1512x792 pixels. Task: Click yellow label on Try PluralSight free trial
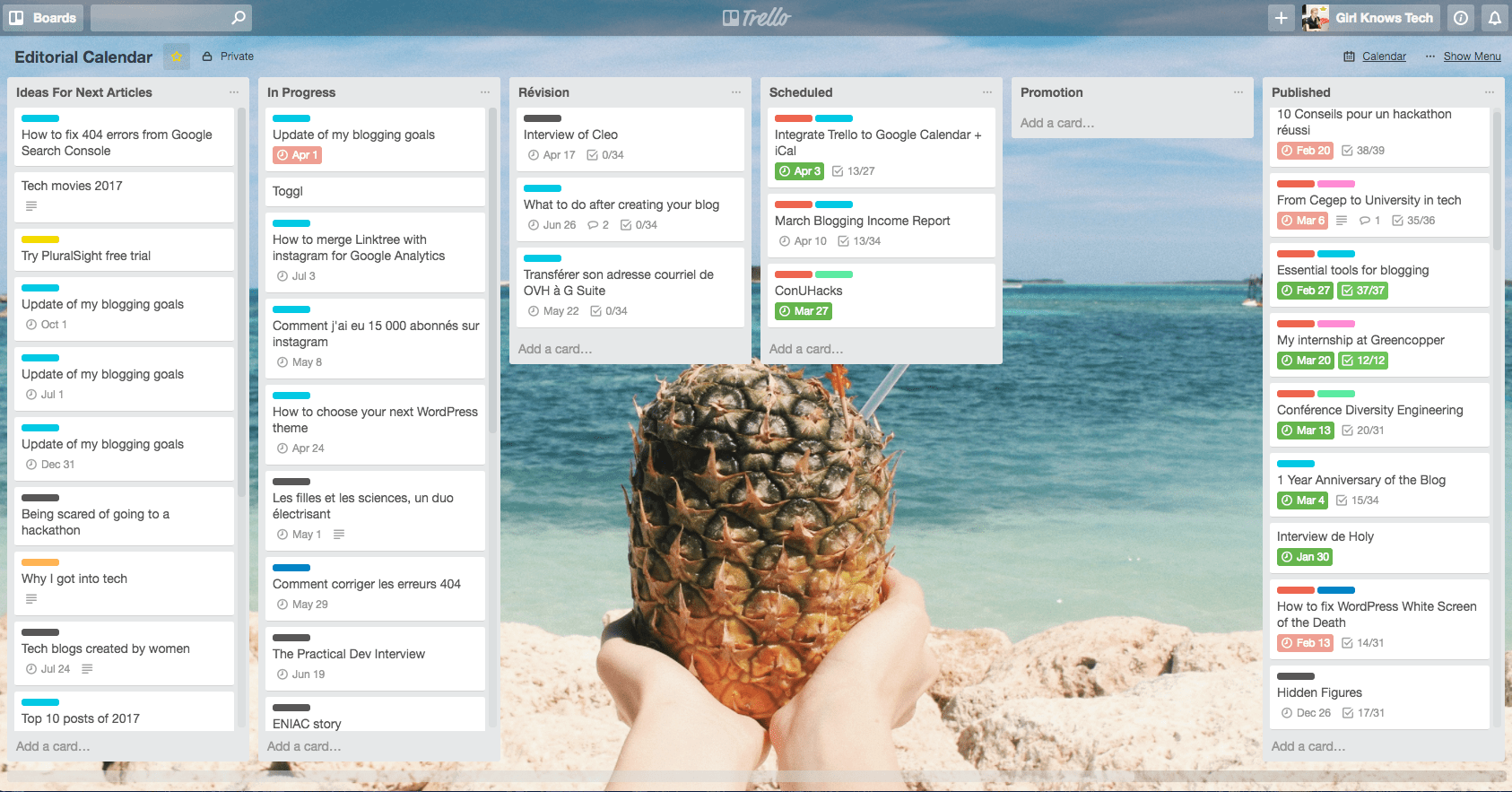40,239
